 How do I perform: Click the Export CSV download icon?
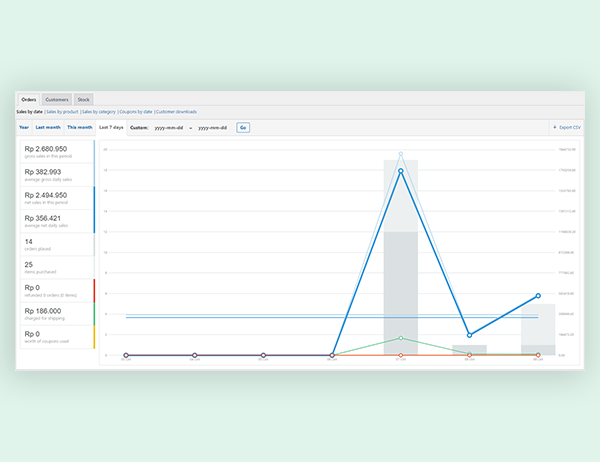point(554,128)
